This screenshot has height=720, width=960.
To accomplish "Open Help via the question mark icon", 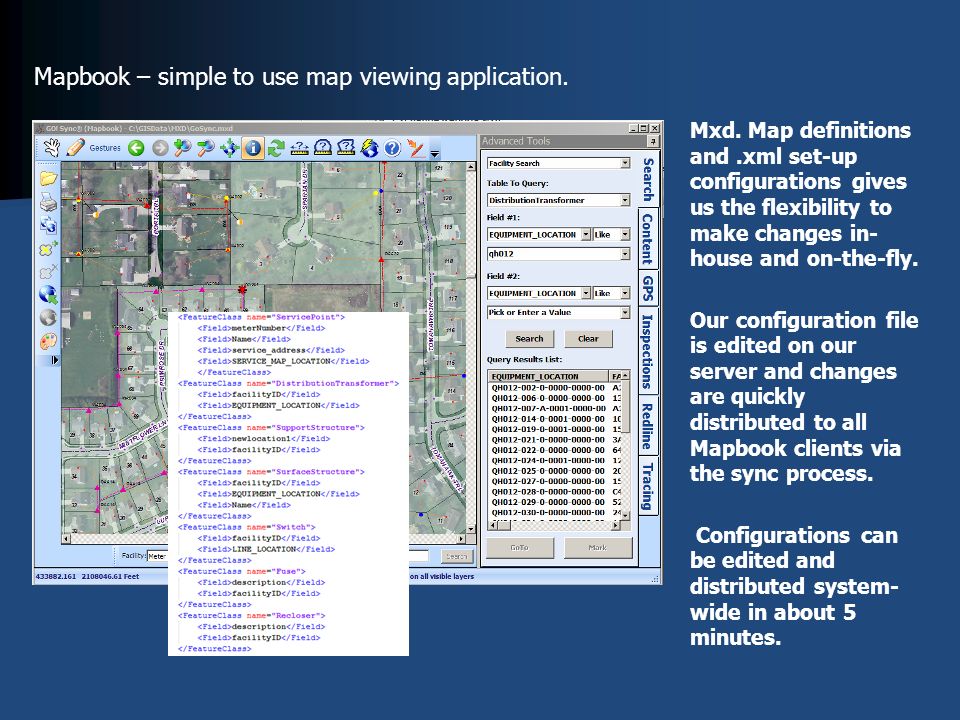I will point(392,148).
